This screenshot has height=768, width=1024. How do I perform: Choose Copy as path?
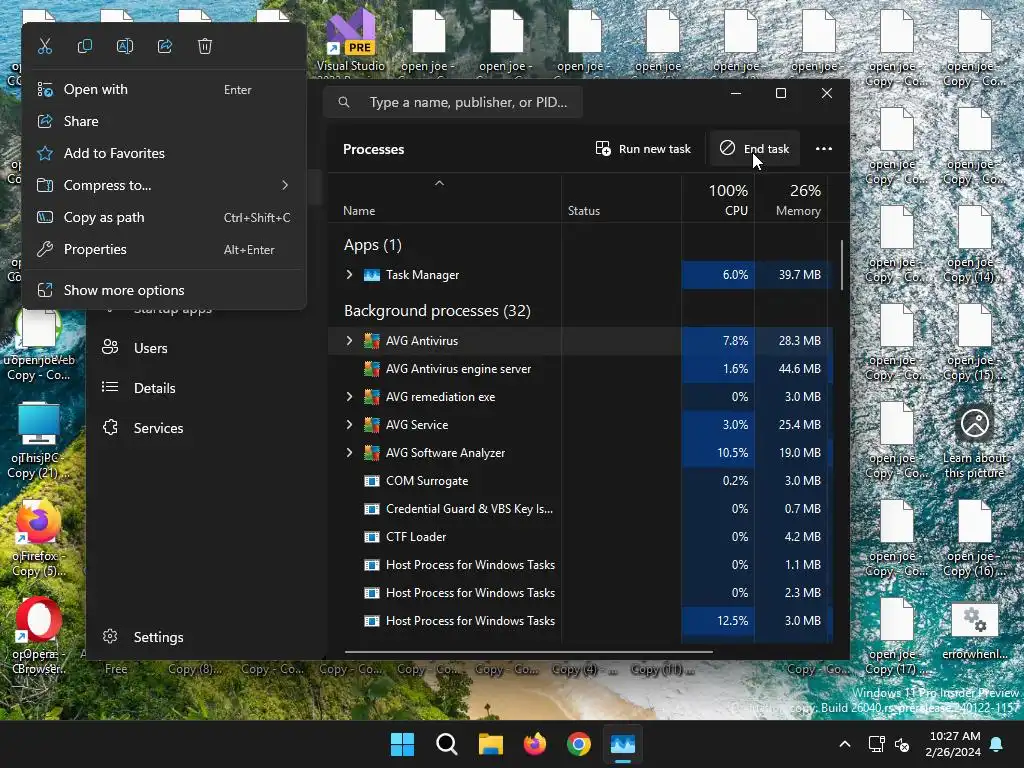coord(164,217)
